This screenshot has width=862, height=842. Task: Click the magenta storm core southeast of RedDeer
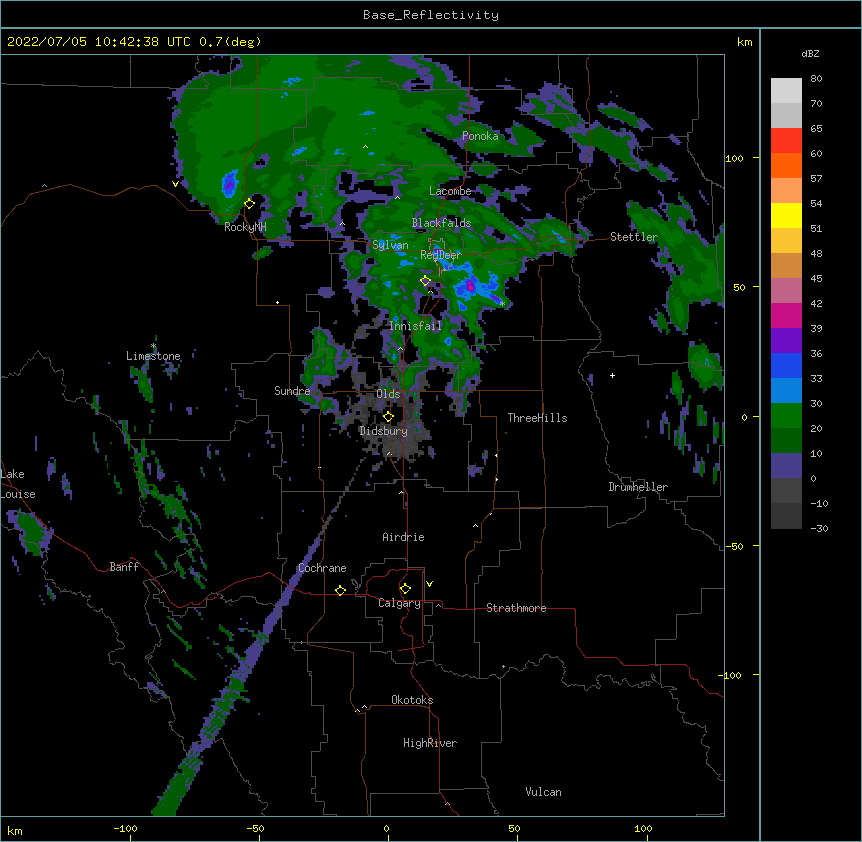(x=471, y=286)
